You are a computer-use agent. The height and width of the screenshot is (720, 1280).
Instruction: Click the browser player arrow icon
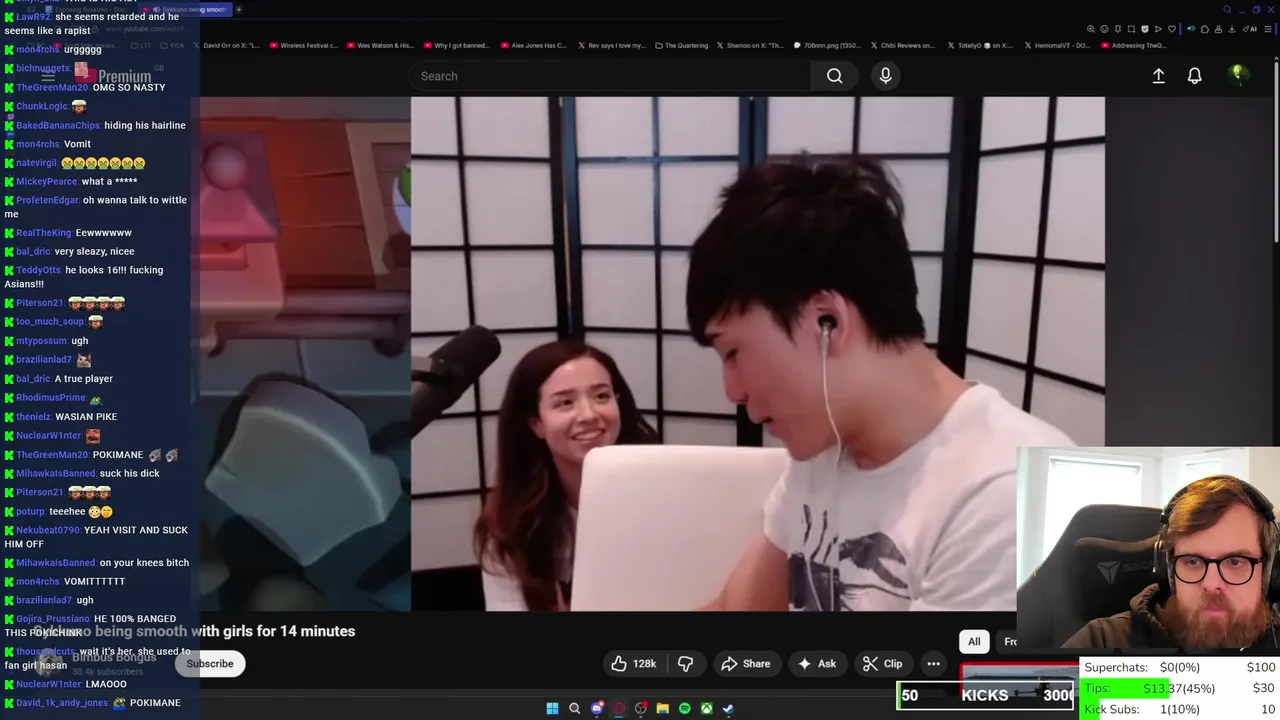click(x=1158, y=29)
